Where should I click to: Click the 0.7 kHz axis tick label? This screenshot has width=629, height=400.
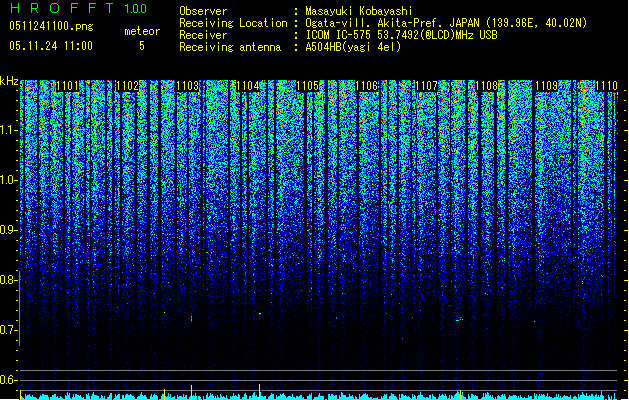(x=8, y=330)
